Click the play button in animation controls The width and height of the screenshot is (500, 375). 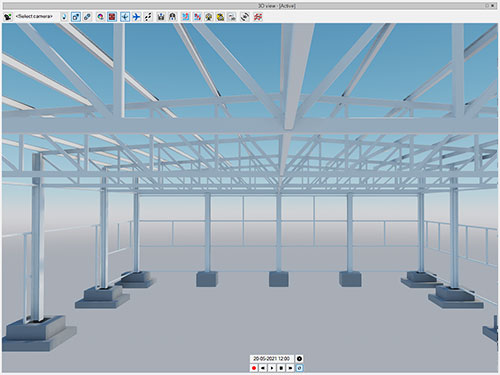(x=272, y=368)
